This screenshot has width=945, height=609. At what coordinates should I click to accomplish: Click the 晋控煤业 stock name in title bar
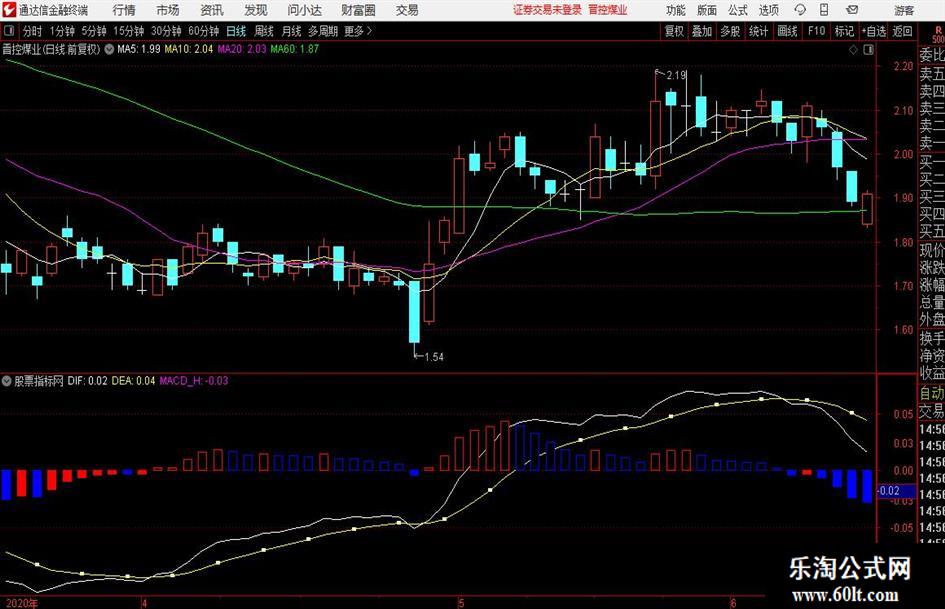[608, 10]
